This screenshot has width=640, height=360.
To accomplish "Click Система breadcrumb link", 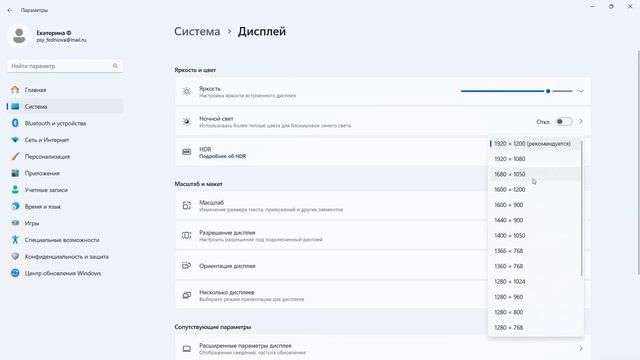I will [x=197, y=31].
